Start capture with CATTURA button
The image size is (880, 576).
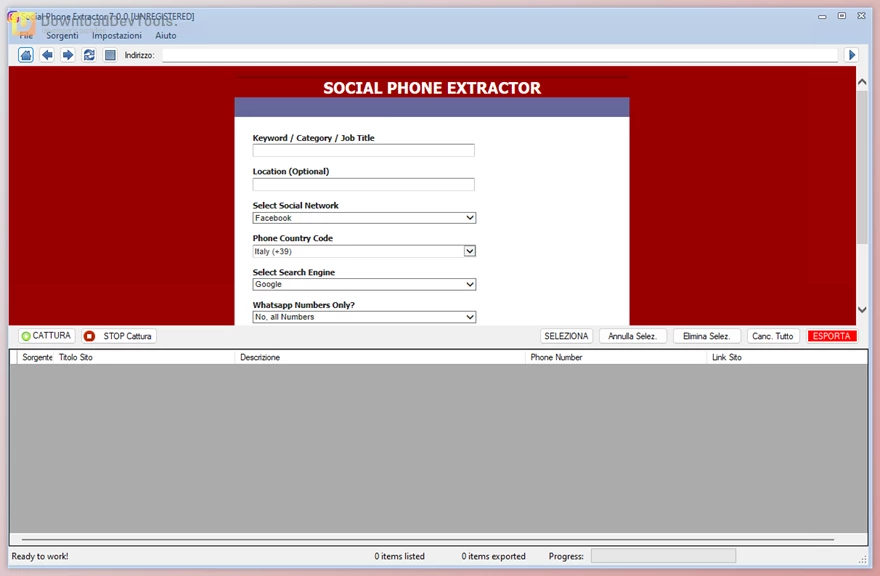tap(47, 336)
